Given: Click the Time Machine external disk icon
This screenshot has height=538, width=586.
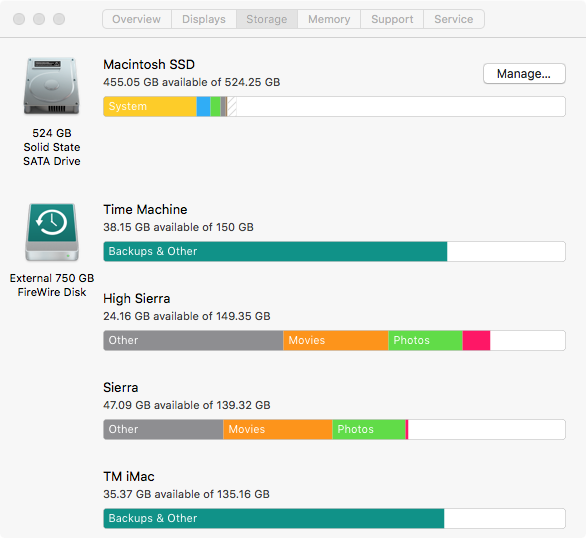Looking at the screenshot, I should pos(52,232).
